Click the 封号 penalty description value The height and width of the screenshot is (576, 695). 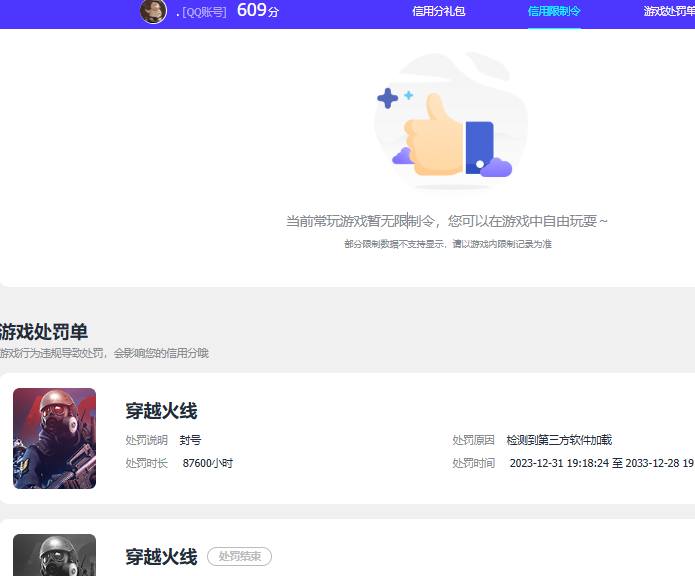click(x=190, y=440)
